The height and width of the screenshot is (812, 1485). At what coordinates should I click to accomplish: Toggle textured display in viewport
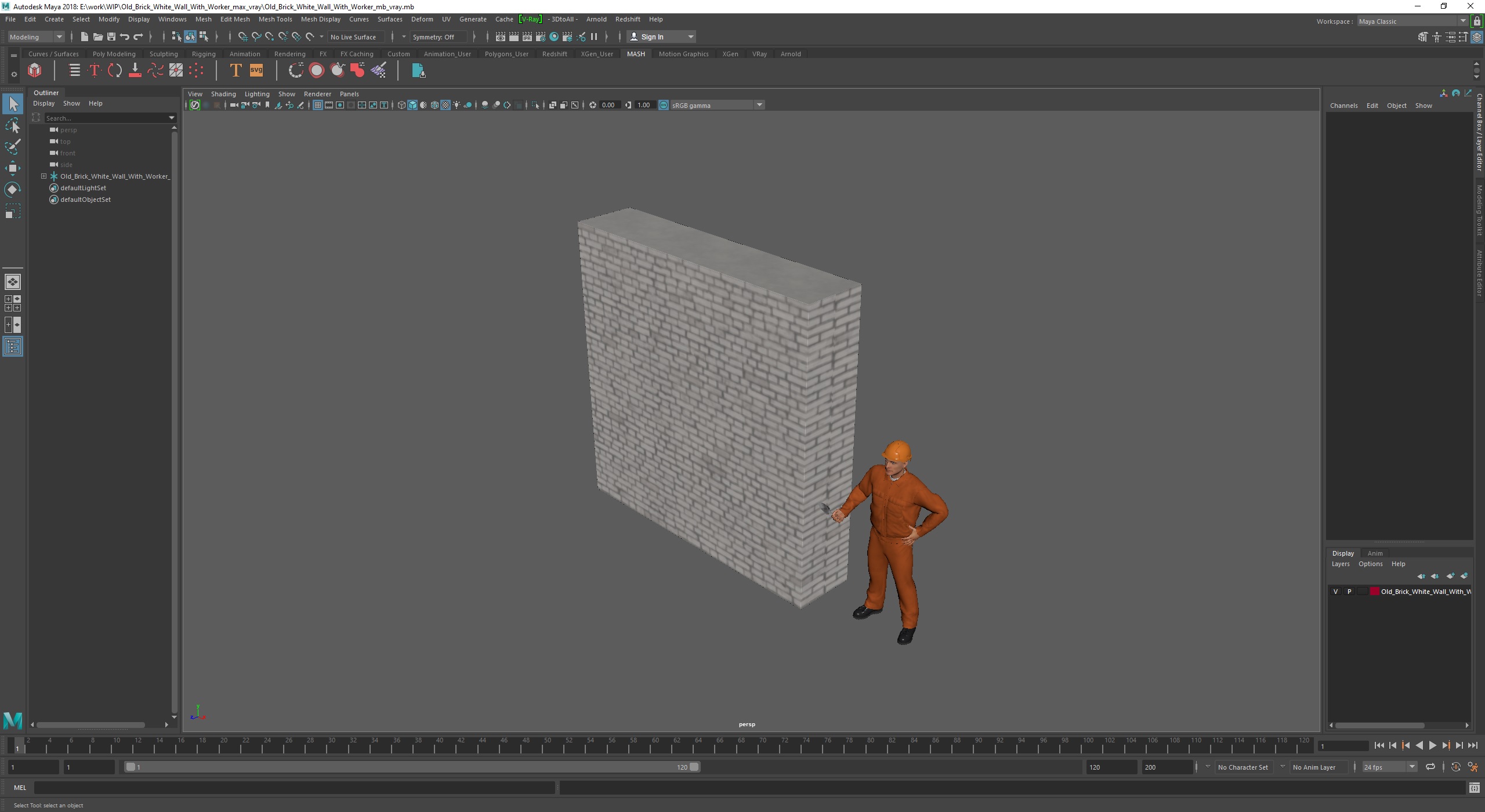coord(445,105)
